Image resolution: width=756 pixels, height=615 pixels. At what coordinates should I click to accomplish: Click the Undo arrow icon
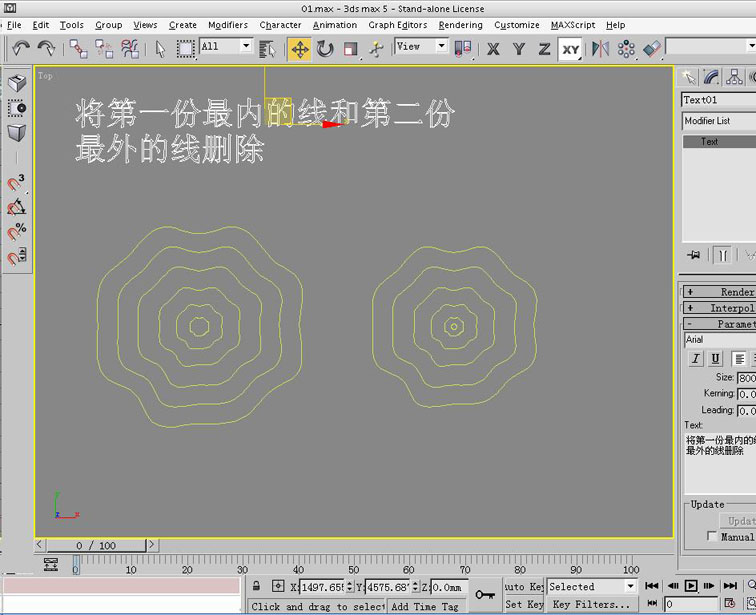[x=21, y=48]
